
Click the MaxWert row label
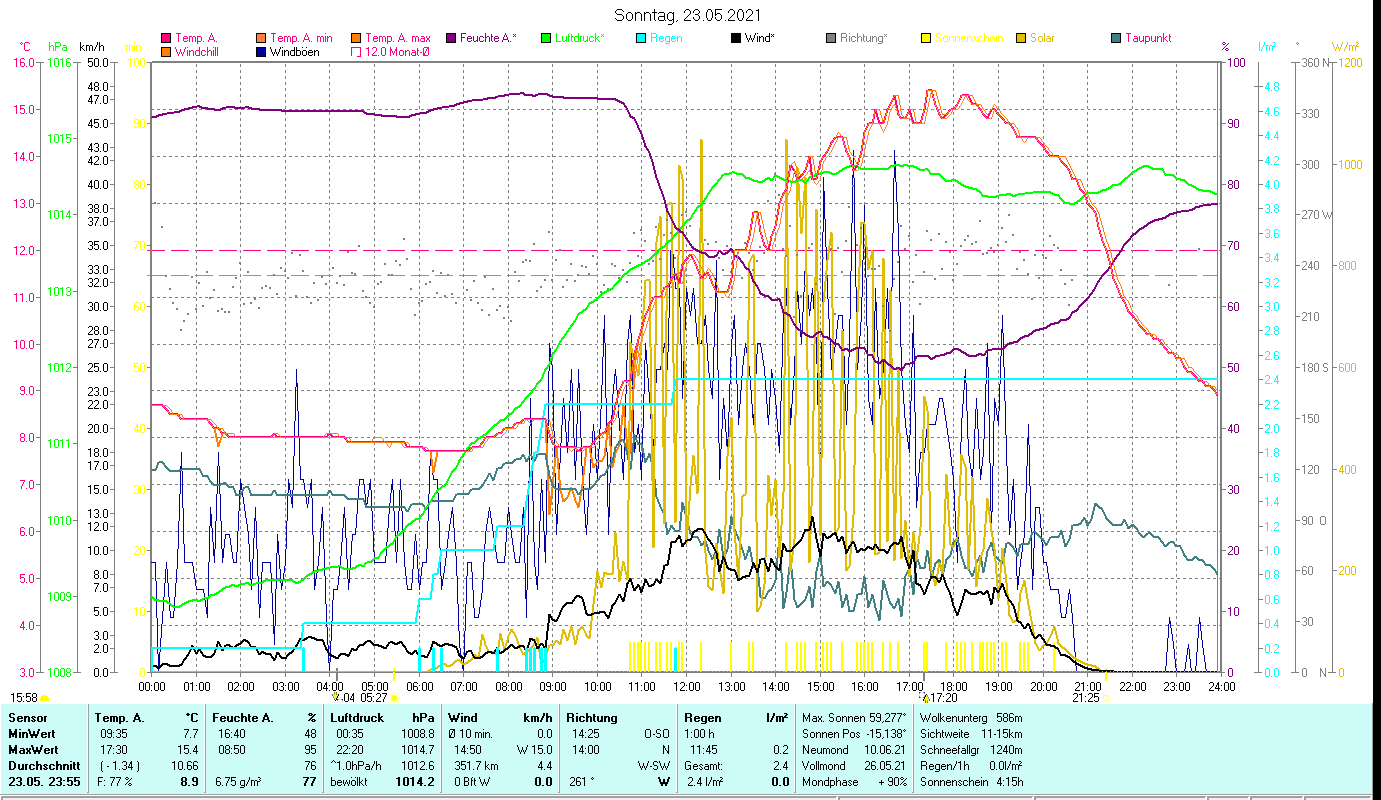tap(33, 749)
